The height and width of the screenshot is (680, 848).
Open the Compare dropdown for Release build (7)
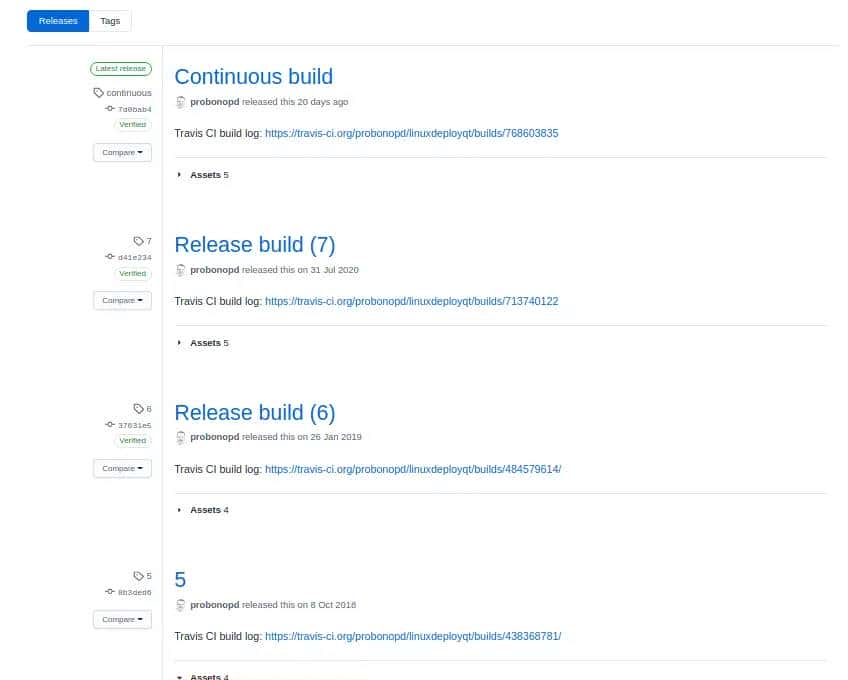pyautogui.click(x=122, y=300)
